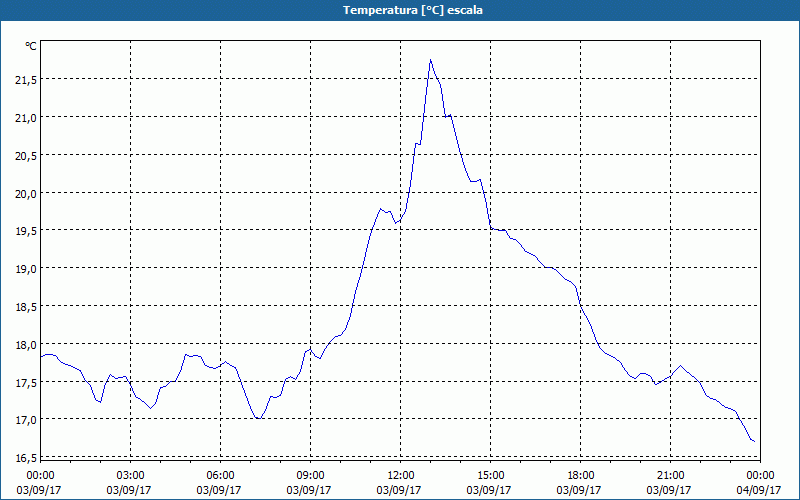Click the 12:00 time label
Viewport: 800px width, 500px height.
tap(401, 476)
